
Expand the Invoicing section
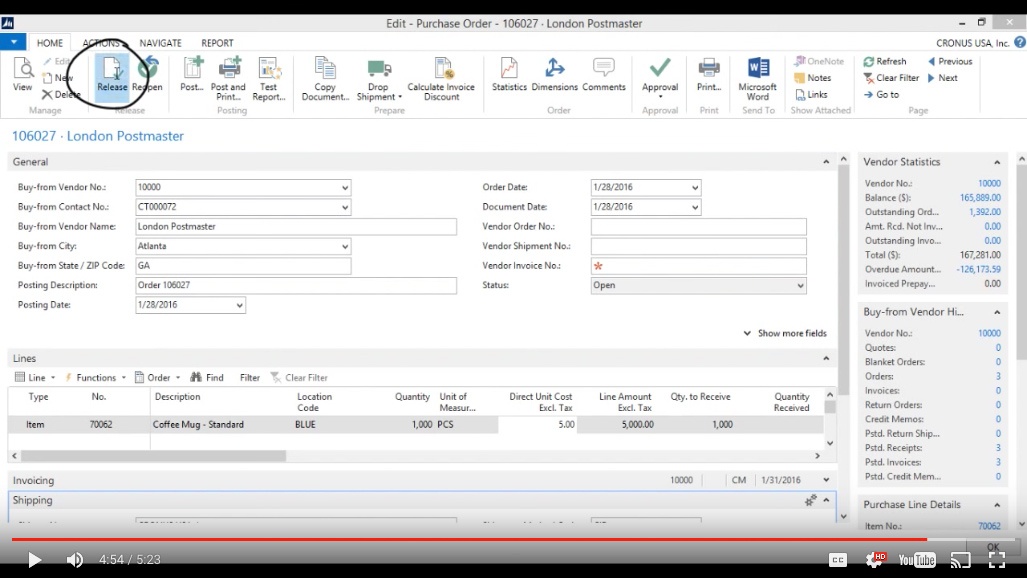click(x=826, y=480)
